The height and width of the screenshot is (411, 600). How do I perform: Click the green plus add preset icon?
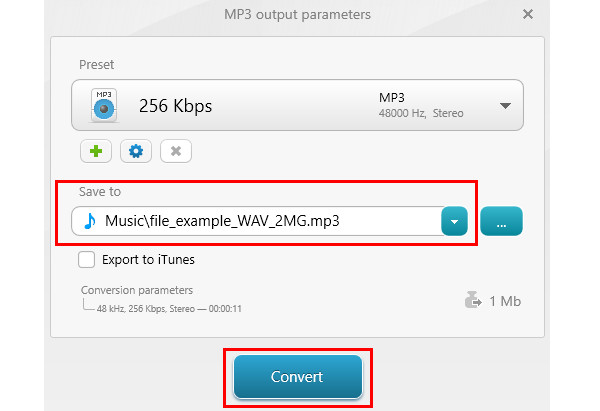96,151
